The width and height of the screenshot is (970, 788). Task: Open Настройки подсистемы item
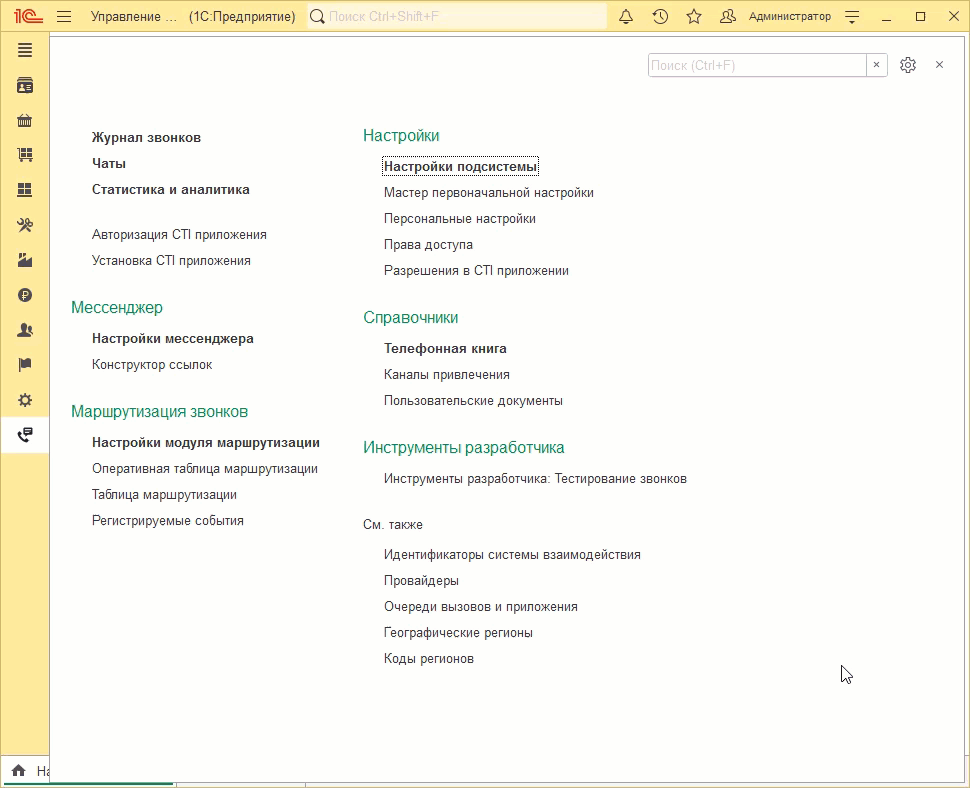click(x=460, y=167)
